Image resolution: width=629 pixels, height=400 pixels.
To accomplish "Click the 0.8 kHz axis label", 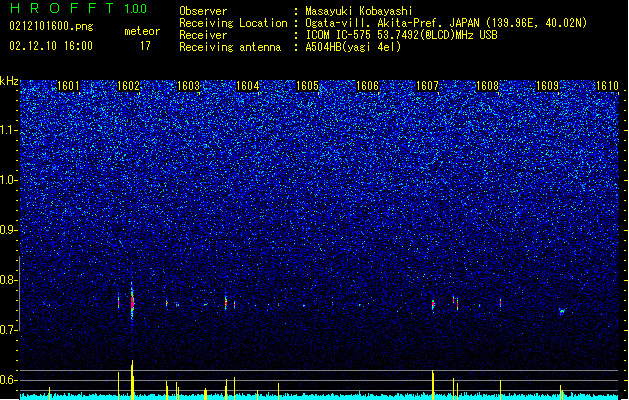I will (x=9, y=280).
